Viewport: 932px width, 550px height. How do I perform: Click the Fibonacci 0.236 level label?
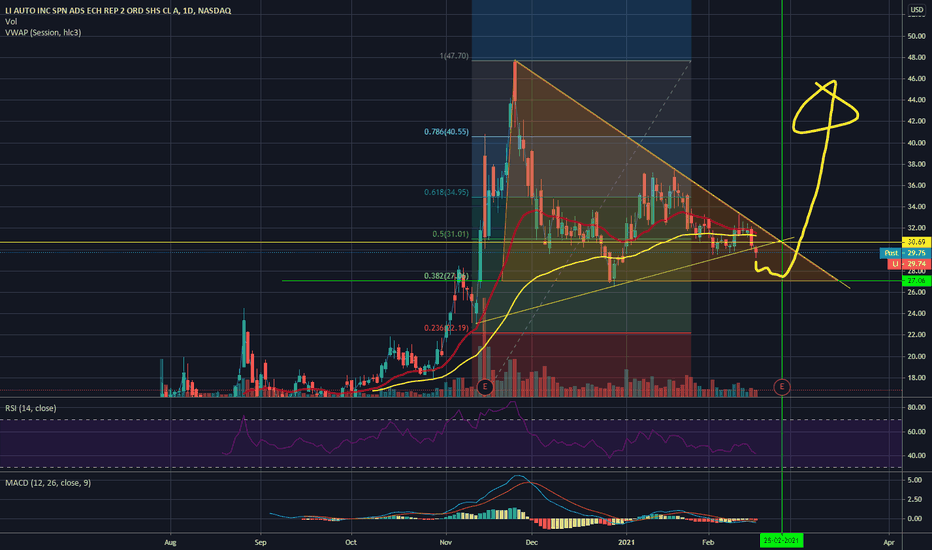click(446, 328)
